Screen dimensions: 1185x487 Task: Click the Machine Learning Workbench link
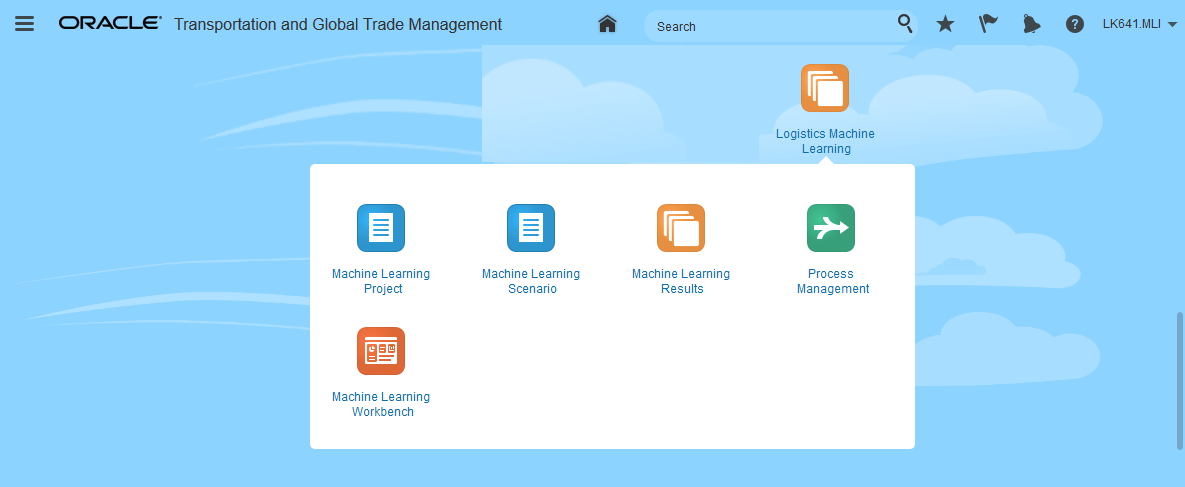pyautogui.click(x=381, y=405)
